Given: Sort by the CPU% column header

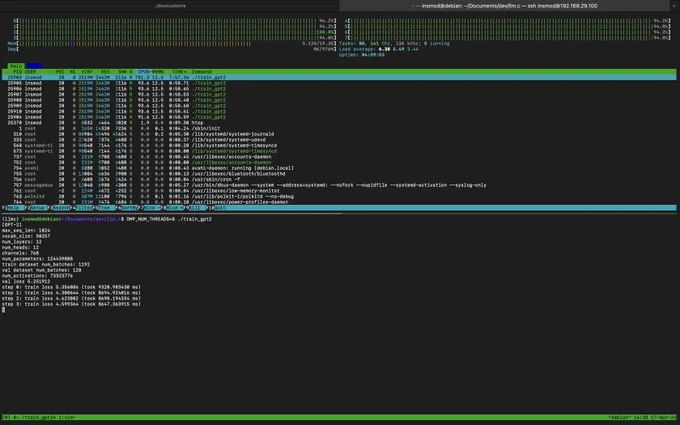Looking at the screenshot, I should tap(143, 72).
